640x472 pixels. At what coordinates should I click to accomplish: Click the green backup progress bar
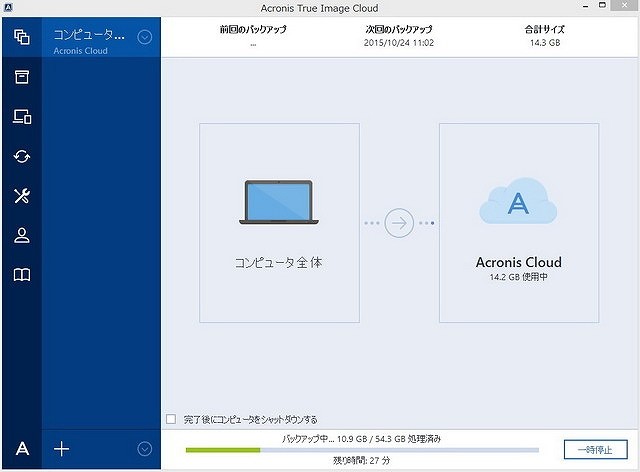coord(362,450)
